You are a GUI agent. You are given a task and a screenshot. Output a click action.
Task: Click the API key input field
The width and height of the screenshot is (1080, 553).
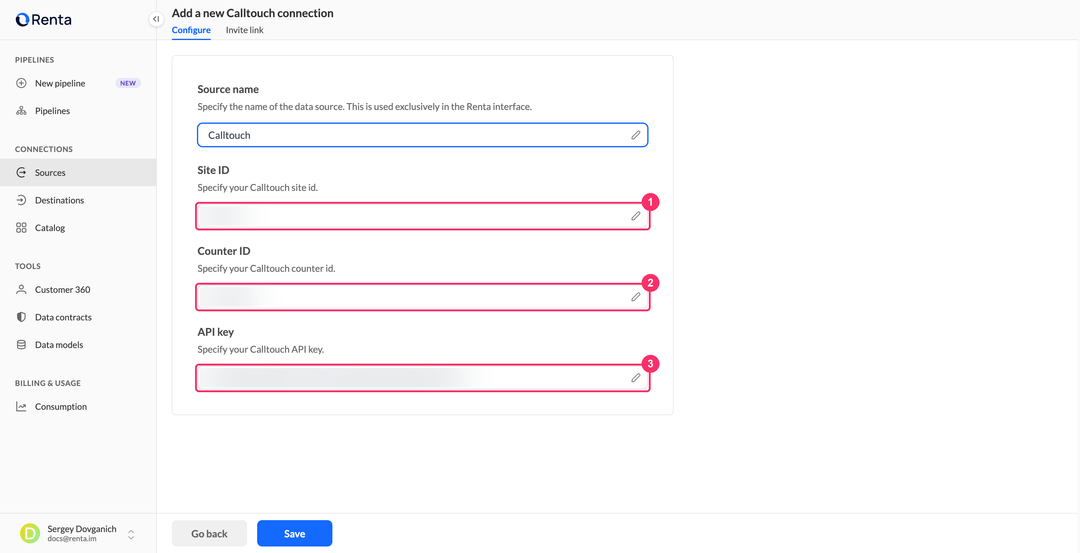[x=422, y=378]
